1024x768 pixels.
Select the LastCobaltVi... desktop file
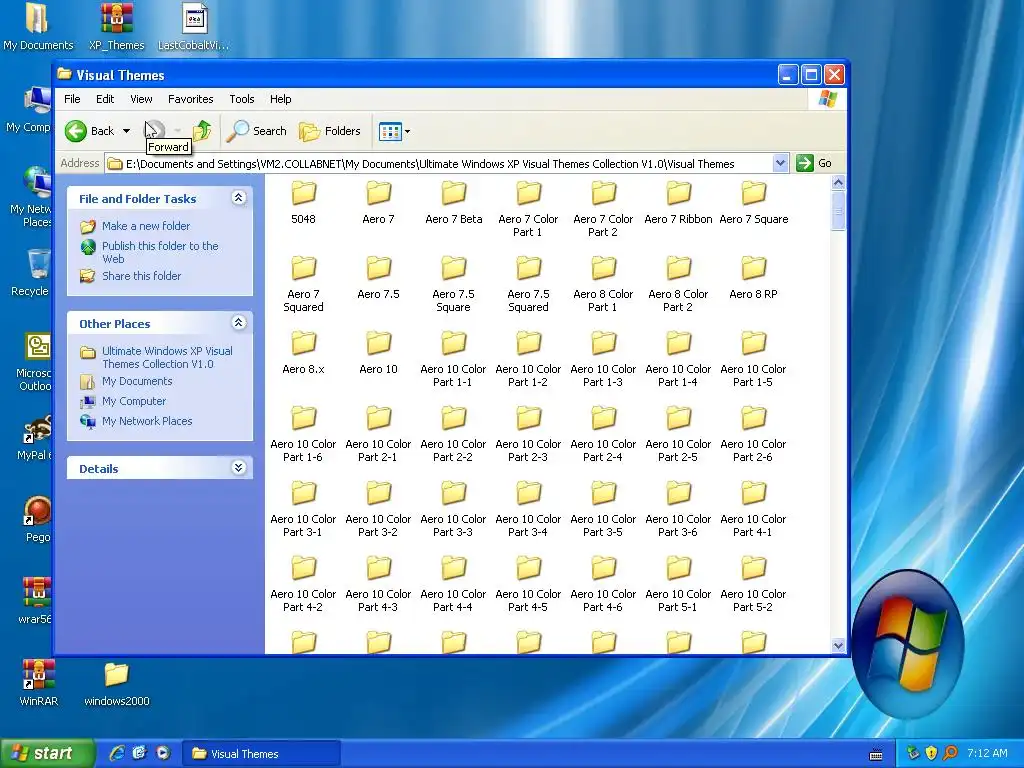[194, 27]
